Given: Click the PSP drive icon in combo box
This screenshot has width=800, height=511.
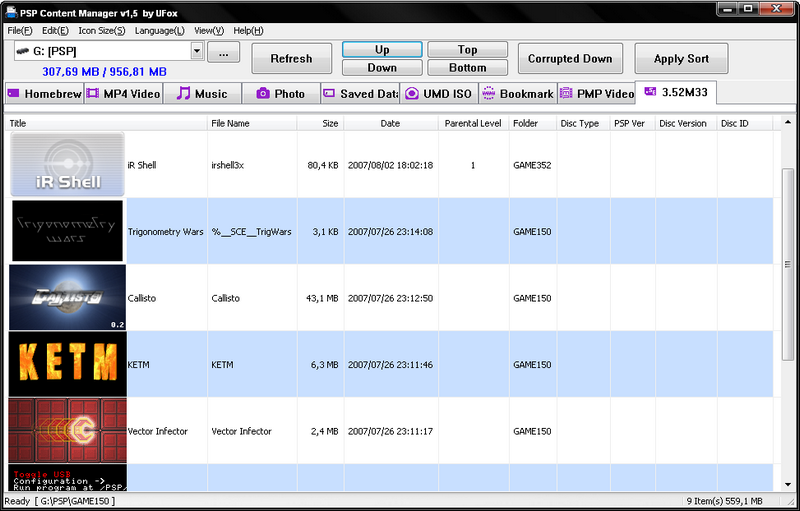Looking at the screenshot, I should click(22, 51).
